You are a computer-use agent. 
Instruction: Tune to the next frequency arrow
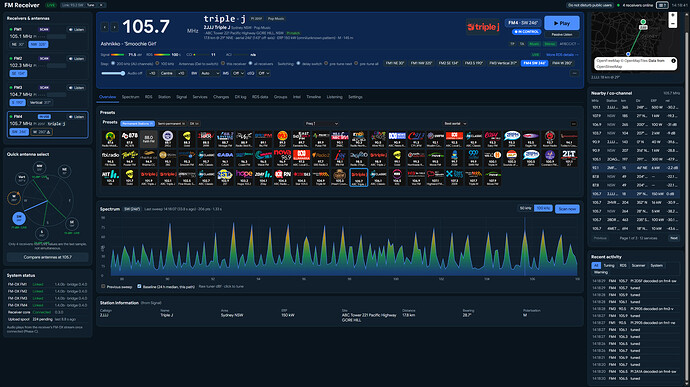coord(114,27)
